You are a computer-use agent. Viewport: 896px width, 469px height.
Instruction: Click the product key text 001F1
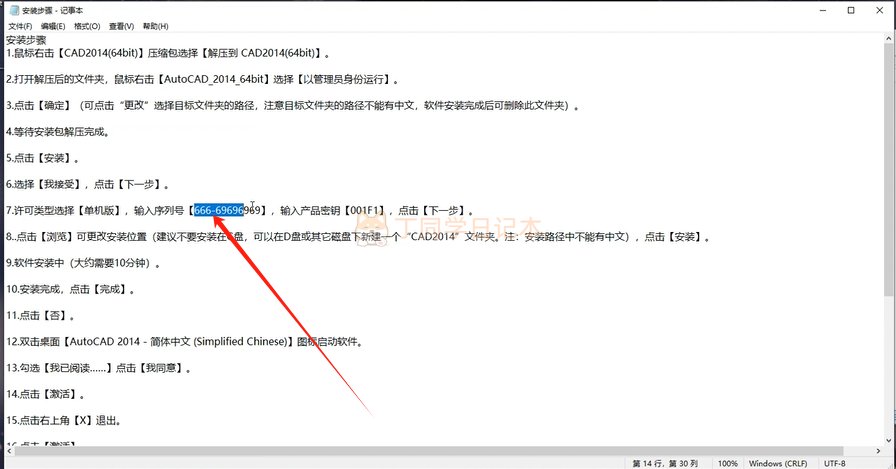pos(366,210)
